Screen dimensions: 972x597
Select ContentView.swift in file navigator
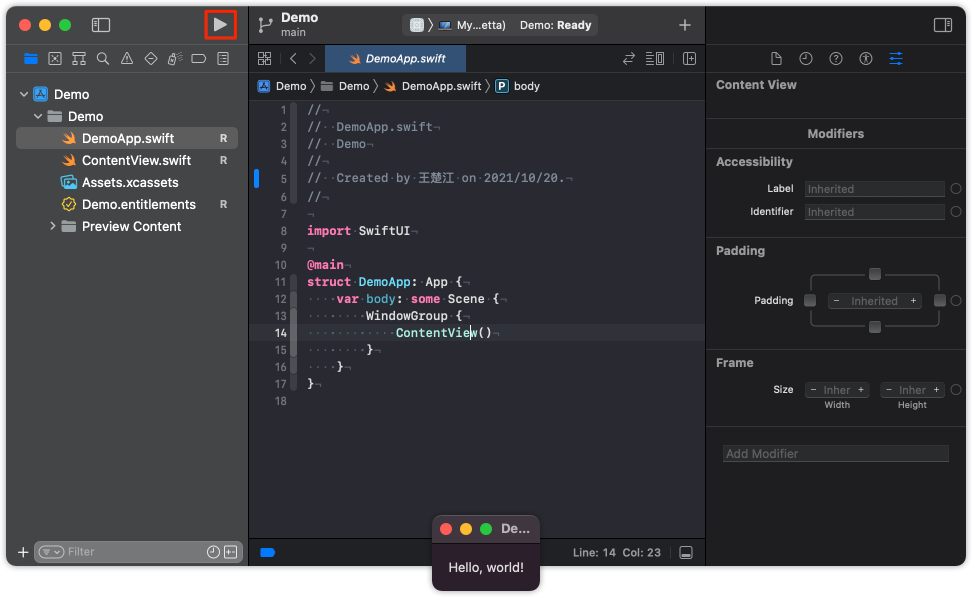point(136,161)
